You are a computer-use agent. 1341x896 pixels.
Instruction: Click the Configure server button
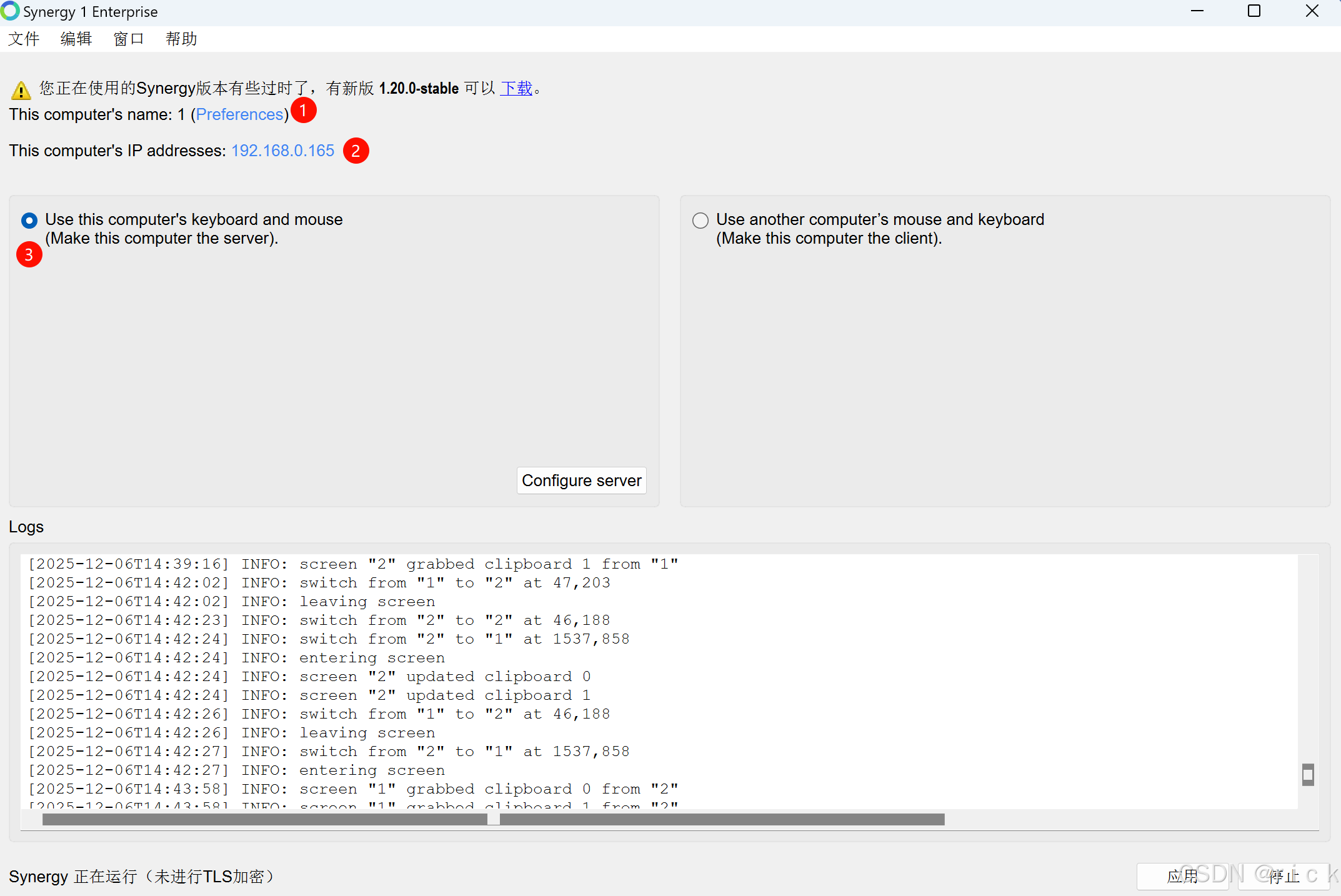pyautogui.click(x=581, y=480)
